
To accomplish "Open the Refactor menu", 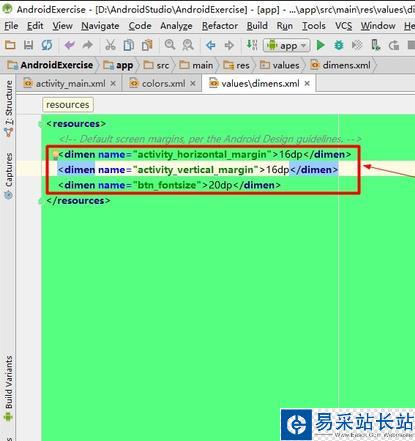I will tap(220, 26).
